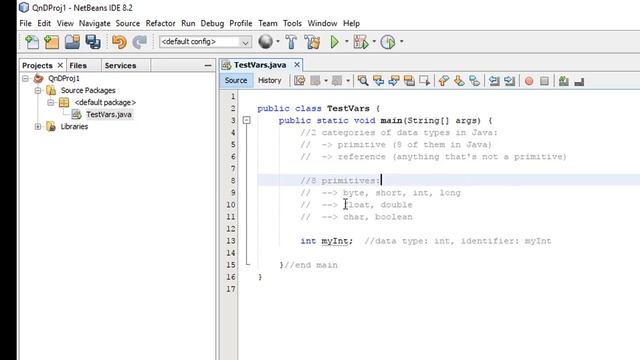Image resolution: width=640 pixels, height=360 pixels.
Task: Click the Stop Macro Recording square icon
Action: coord(544,81)
